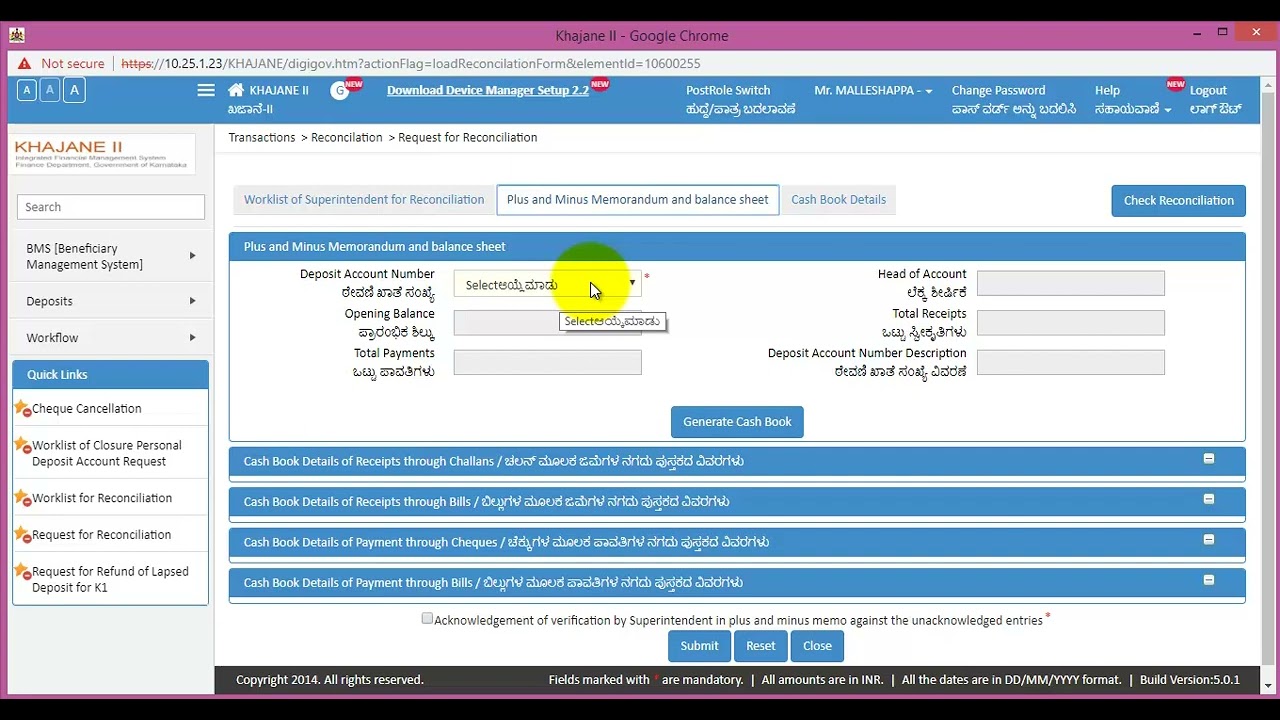Open Deposit Account Number dropdown
This screenshot has width=1280, height=720.
[547, 284]
